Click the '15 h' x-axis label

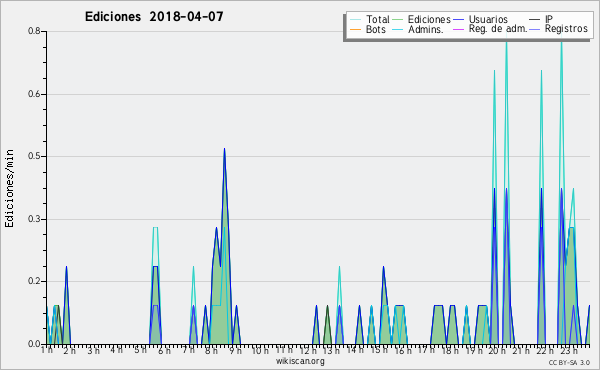(379, 350)
